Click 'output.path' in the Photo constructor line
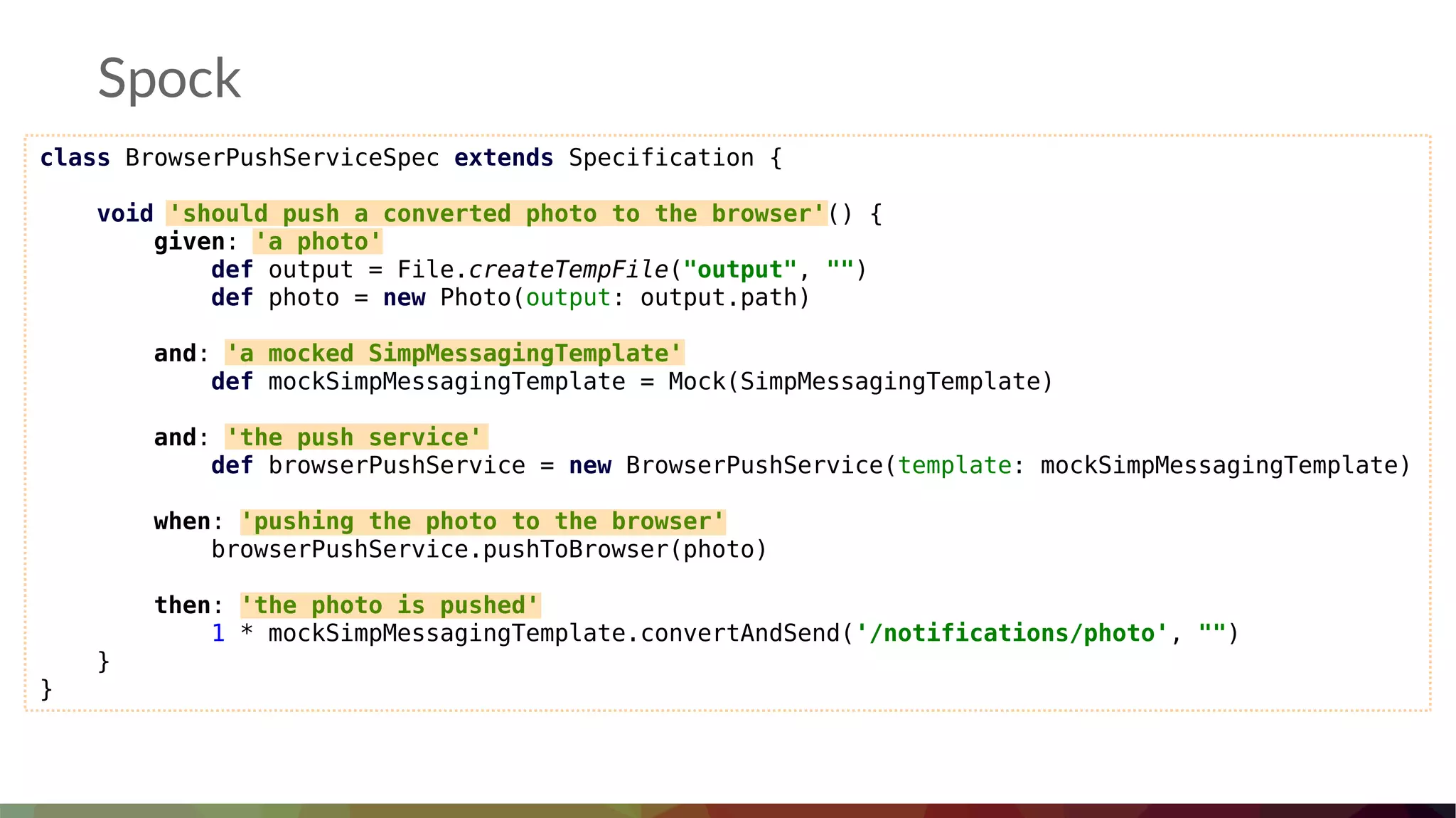The height and width of the screenshot is (818, 1456). 718,297
